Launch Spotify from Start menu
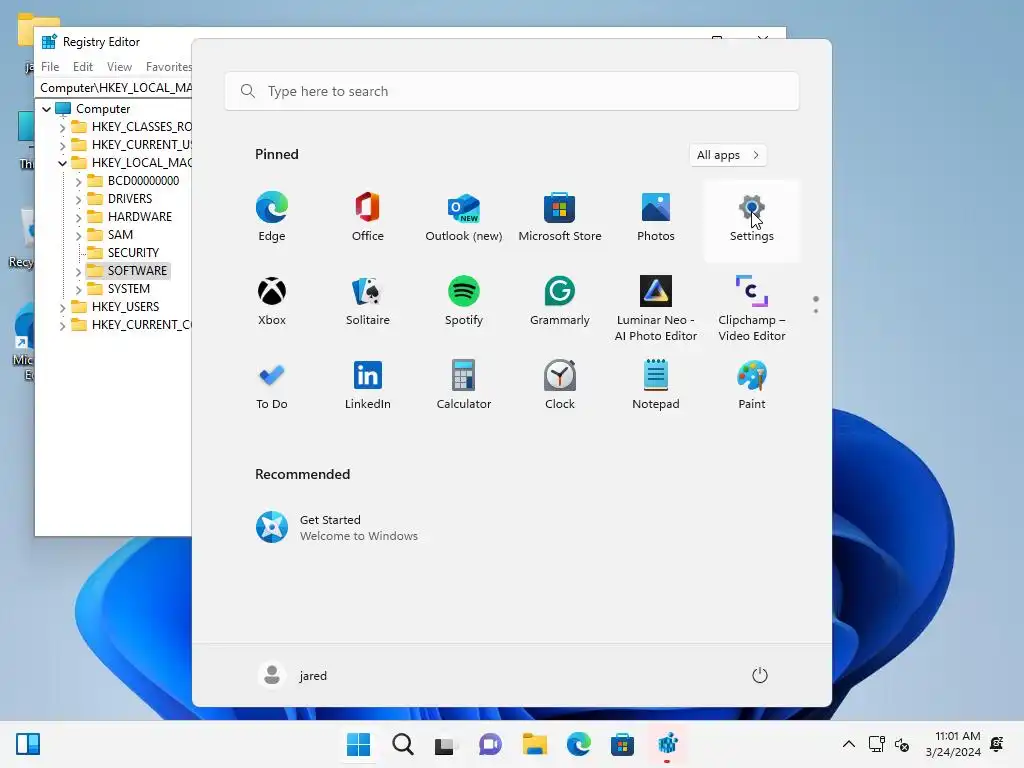Screen dimensions: 1024x768 point(464,301)
